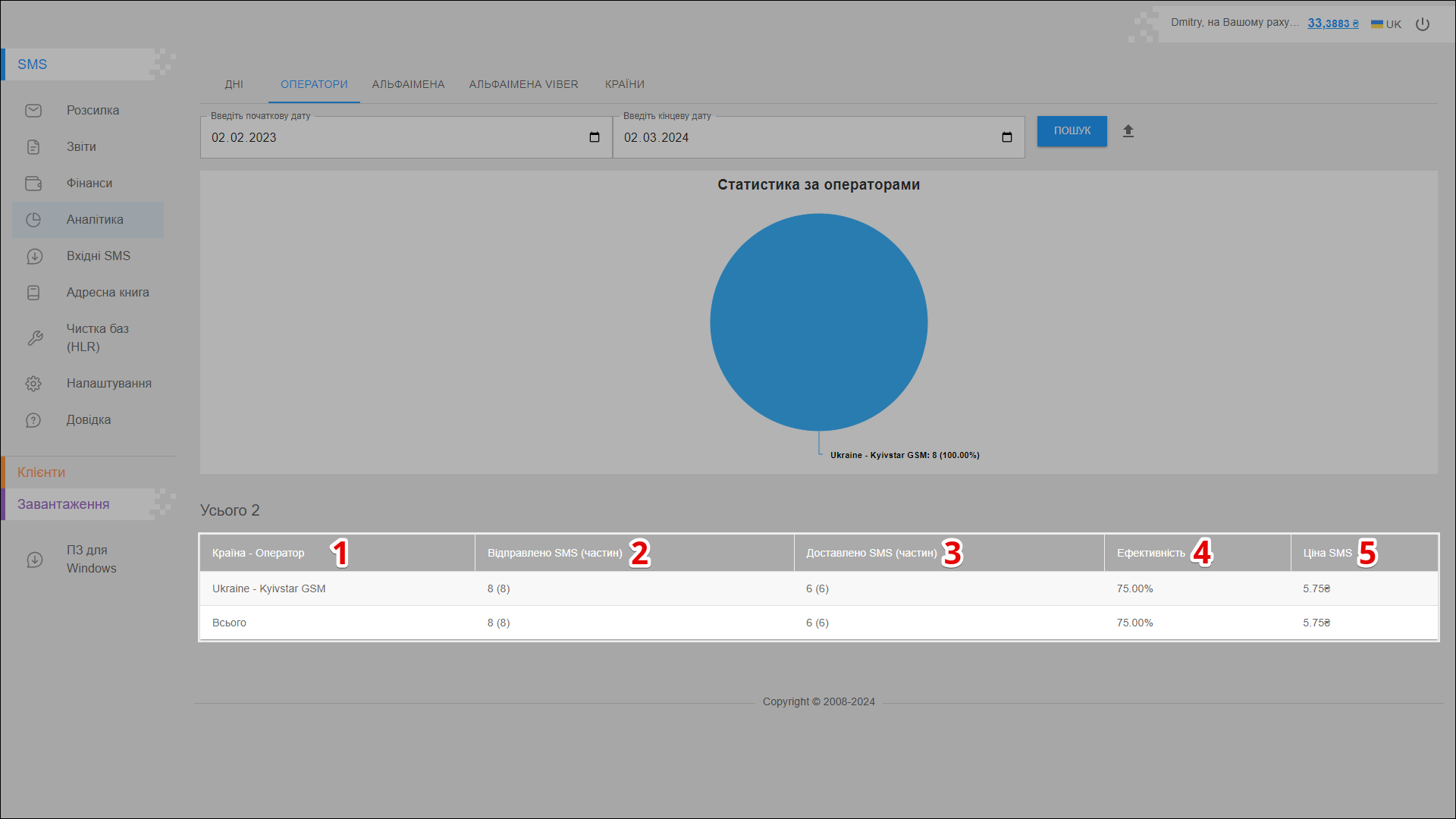Image resolution: width=1456 pixels, height=819 pixels.
Task: Click the Довідка question bubble icon
Action: [x=33, y=420]
